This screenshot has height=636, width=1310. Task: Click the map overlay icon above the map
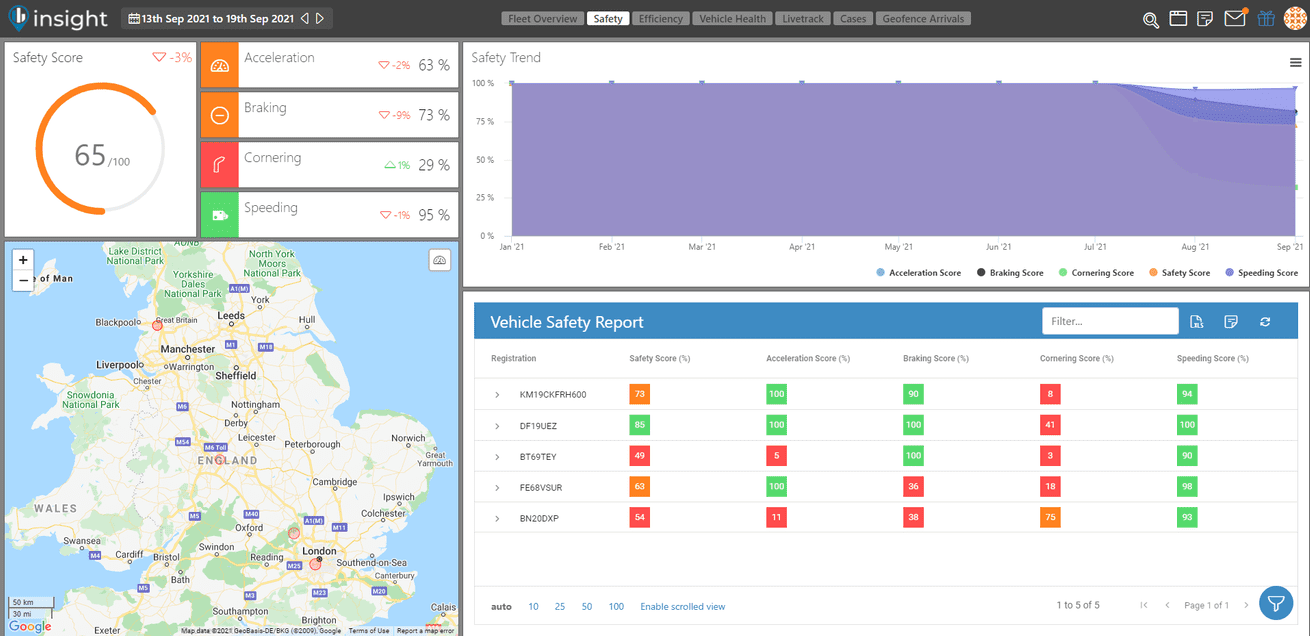pos(439,259)
